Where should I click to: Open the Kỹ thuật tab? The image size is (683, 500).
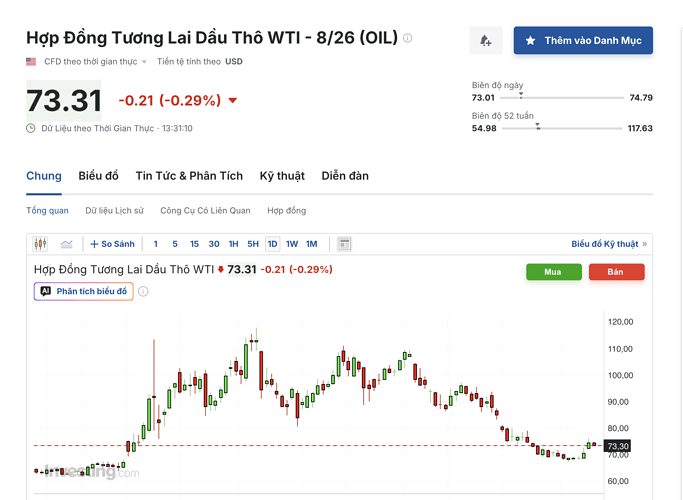point(282,176)
